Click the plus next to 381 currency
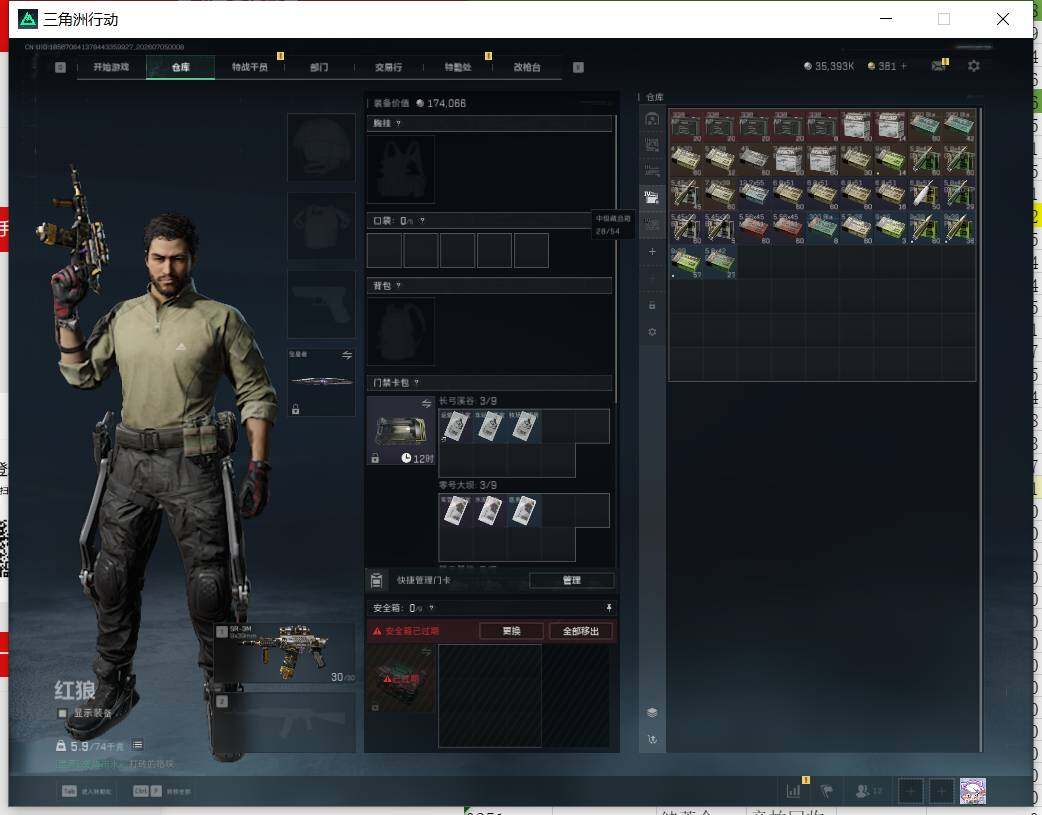 point(903,66)
